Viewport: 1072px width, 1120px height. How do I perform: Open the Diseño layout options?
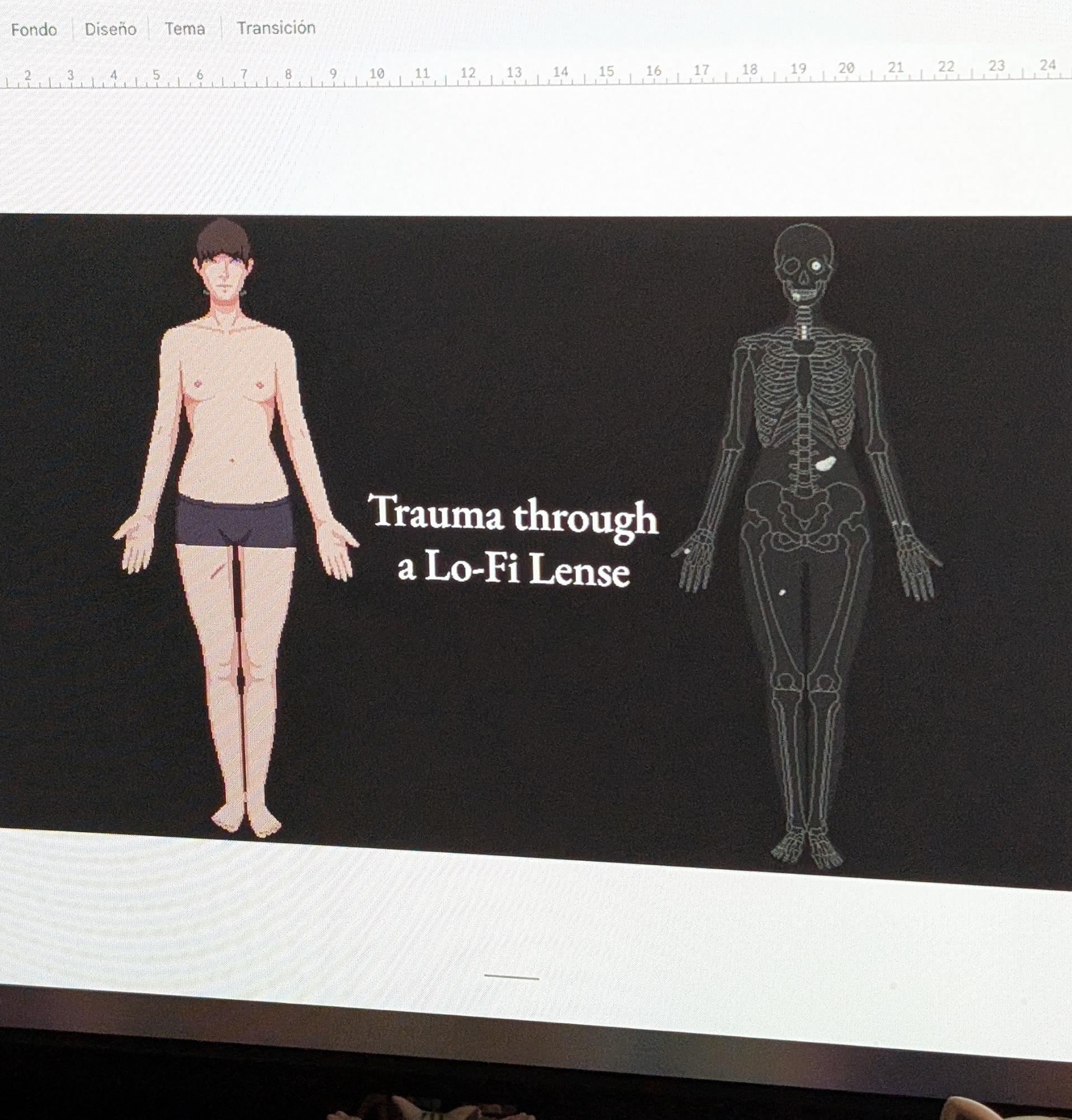(110, 29)
